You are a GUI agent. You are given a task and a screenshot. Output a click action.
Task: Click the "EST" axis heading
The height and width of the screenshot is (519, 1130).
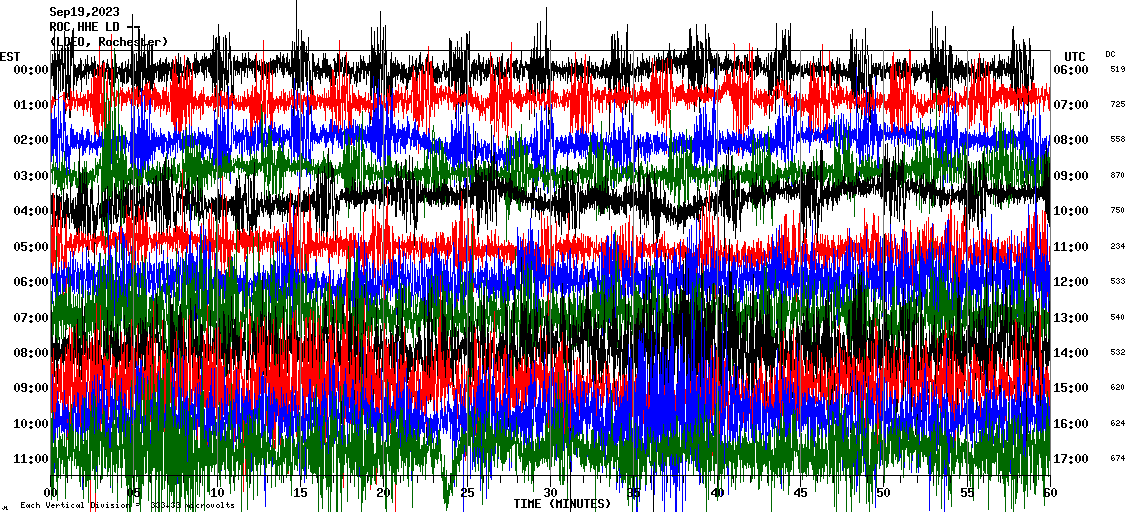(10, 56)
